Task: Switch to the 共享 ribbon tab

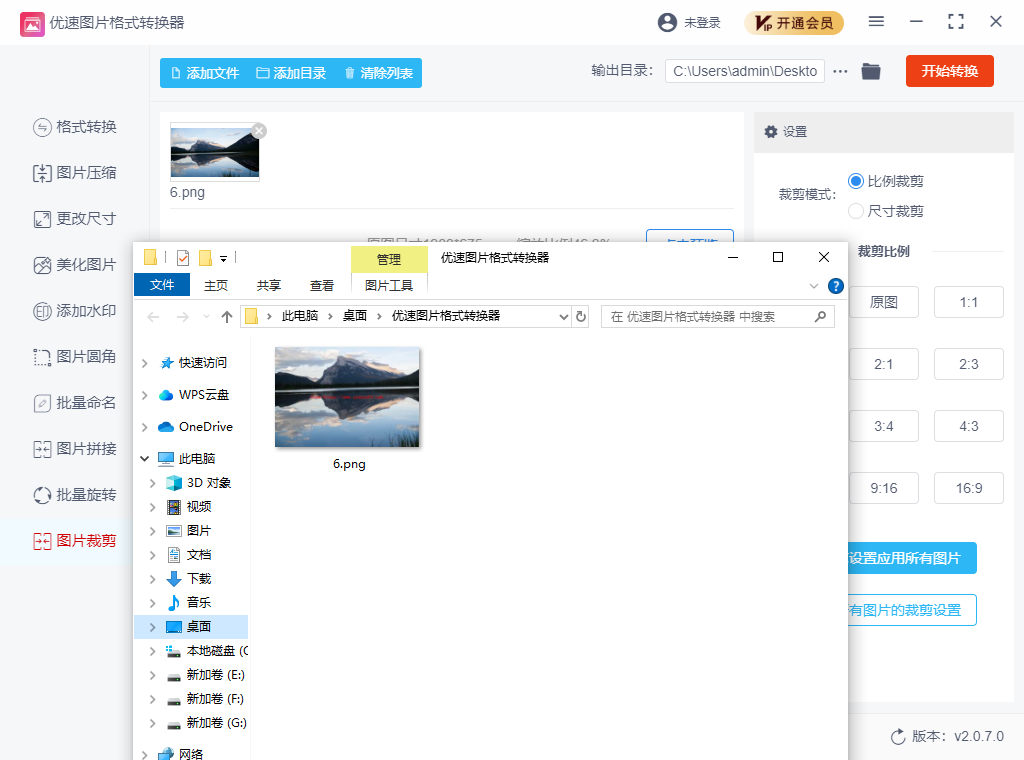Action: (x=268, y=285)
